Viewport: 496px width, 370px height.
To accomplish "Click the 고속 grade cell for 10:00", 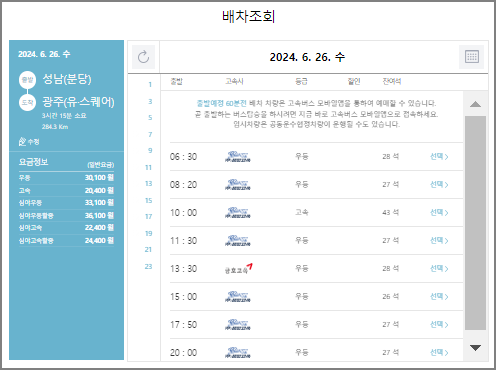I will pyautogui.click(x=302, y=212).
